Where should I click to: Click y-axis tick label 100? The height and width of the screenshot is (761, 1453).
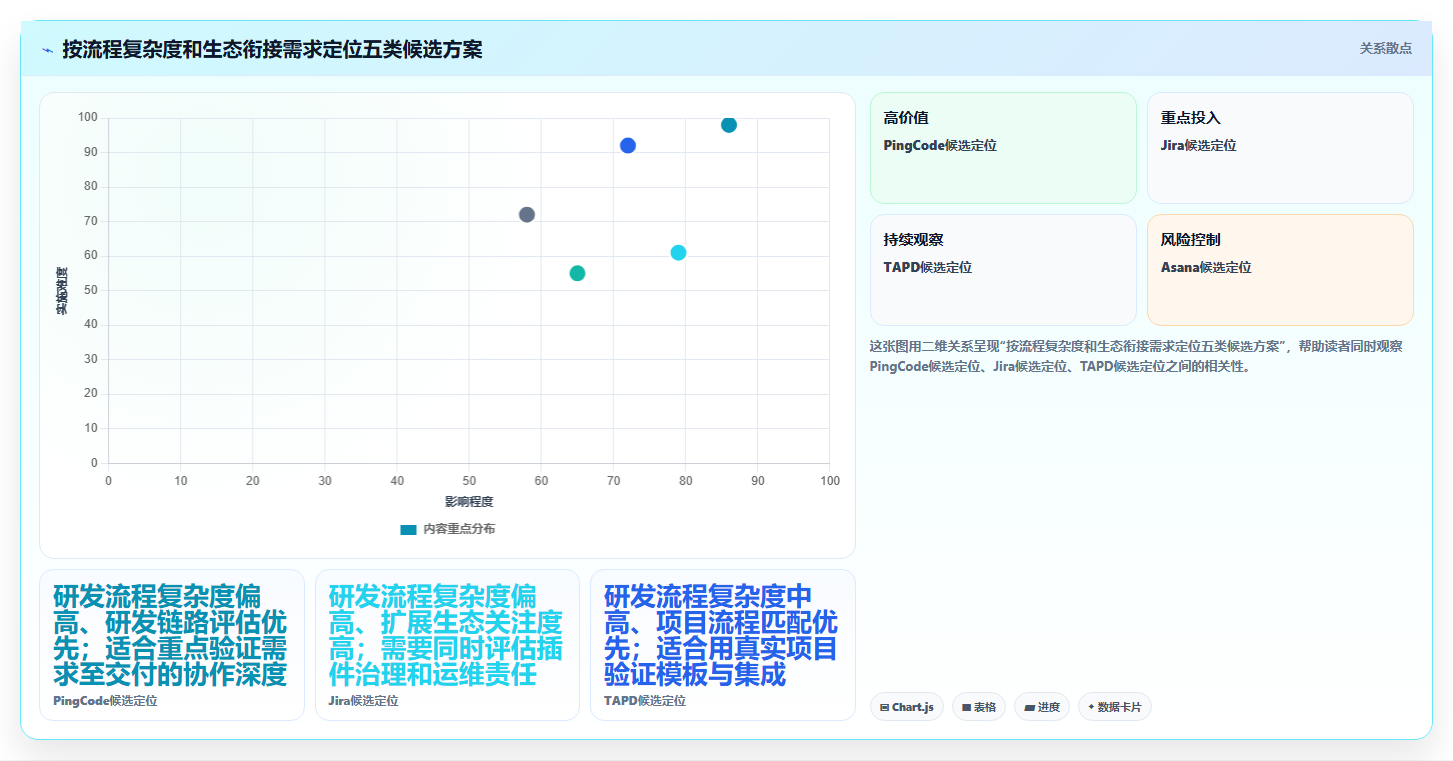click(x=88, y=118)
